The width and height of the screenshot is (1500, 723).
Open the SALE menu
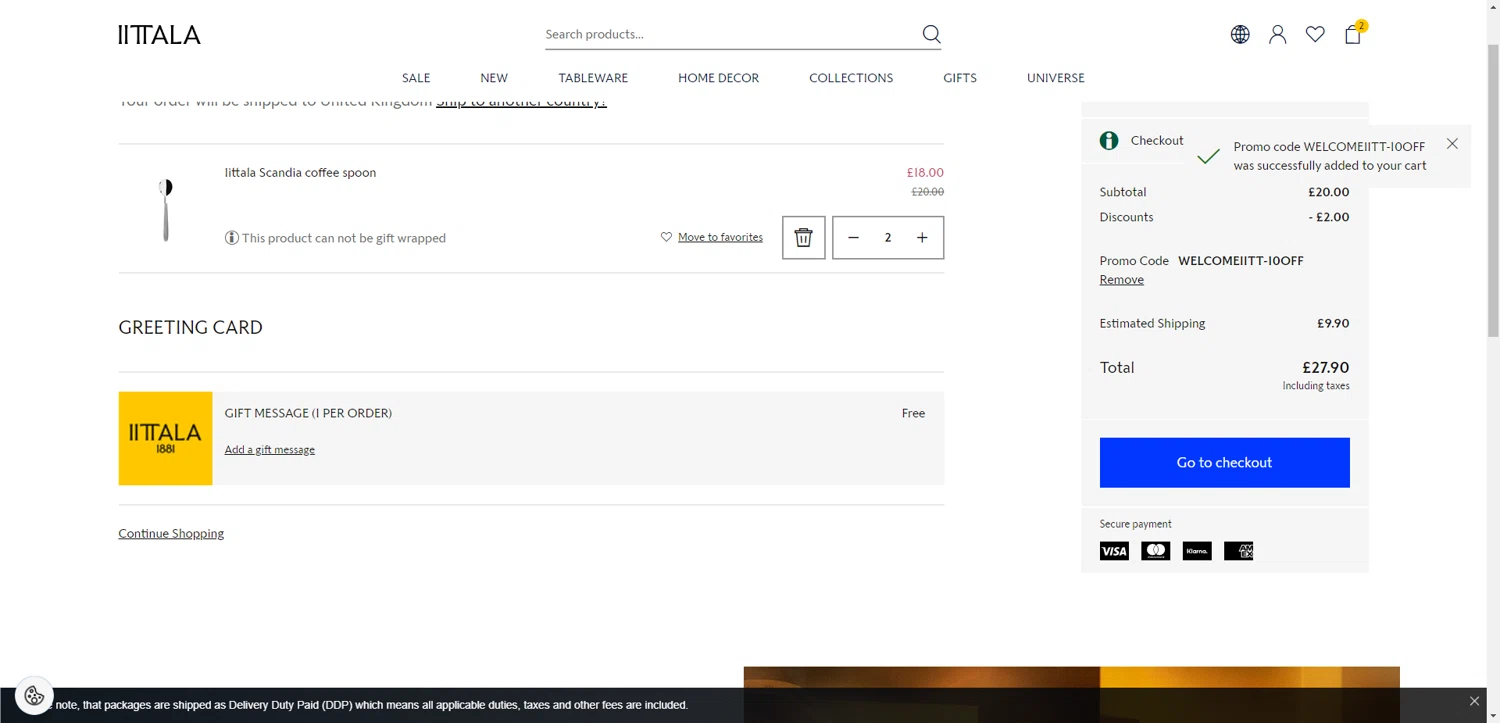pos(416,78)
